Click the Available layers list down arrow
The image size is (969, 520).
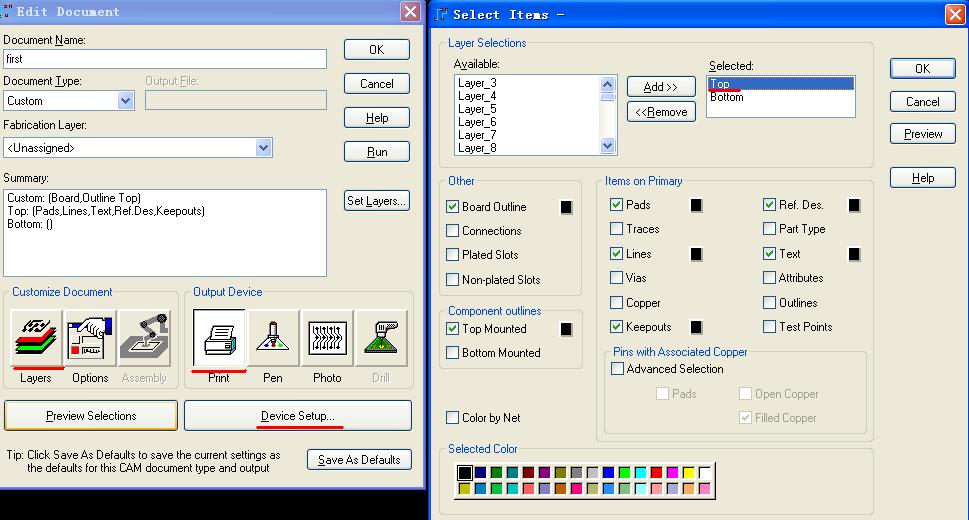tap(607, 146)
